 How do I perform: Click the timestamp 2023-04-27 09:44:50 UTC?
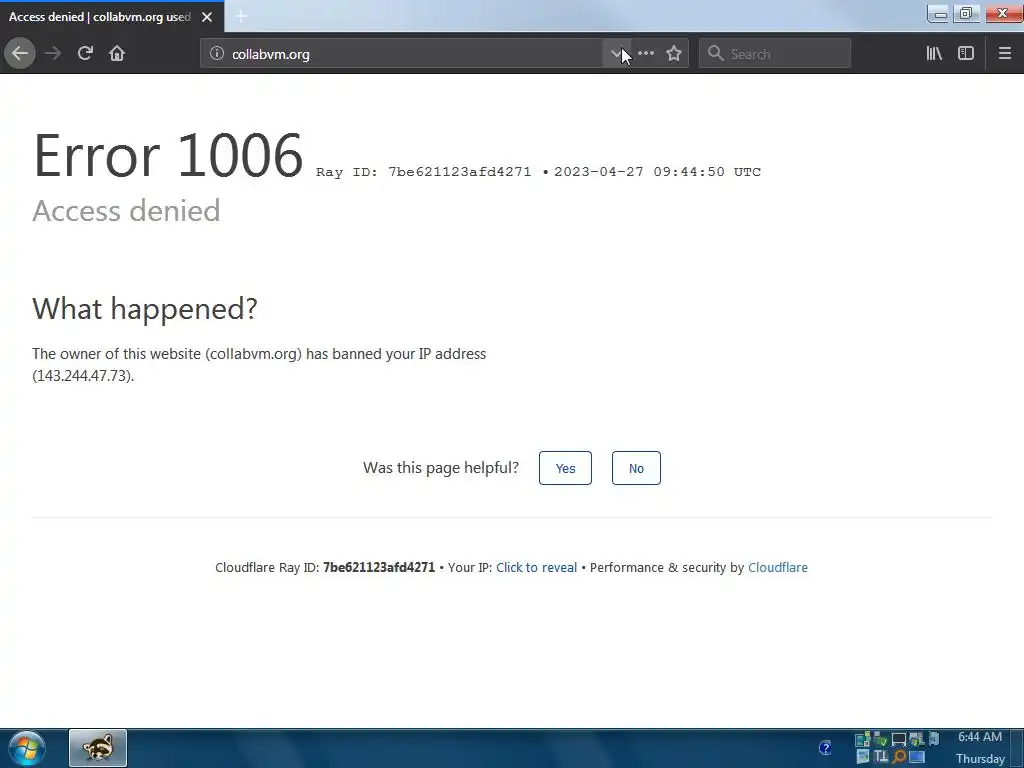[x=658, y=172]
